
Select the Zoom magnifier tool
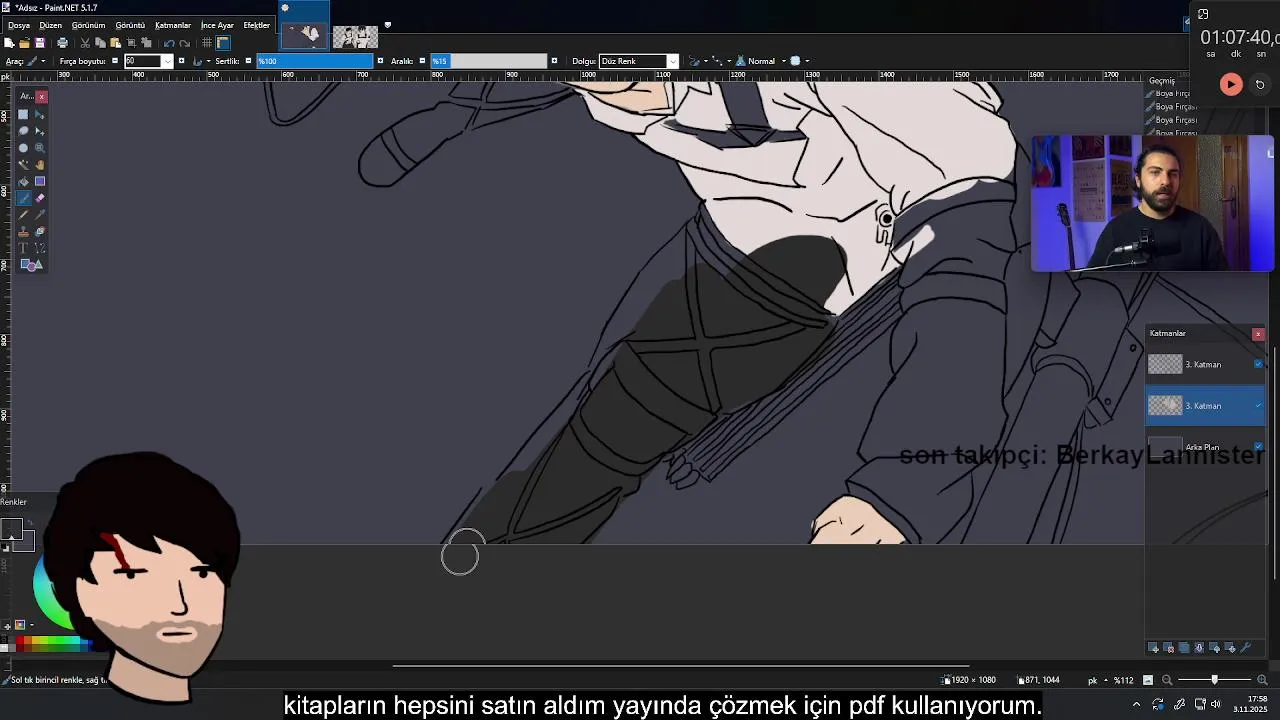click(x=40, y=148)
